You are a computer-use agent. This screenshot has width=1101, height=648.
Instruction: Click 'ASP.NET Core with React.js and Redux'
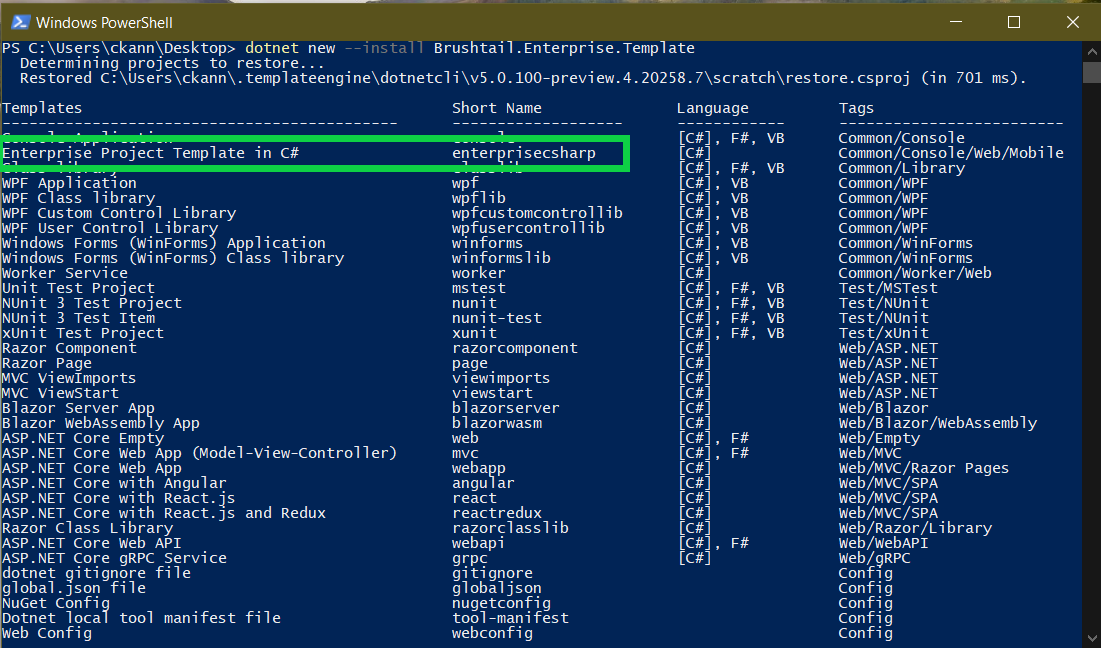[x=164, y=513]
